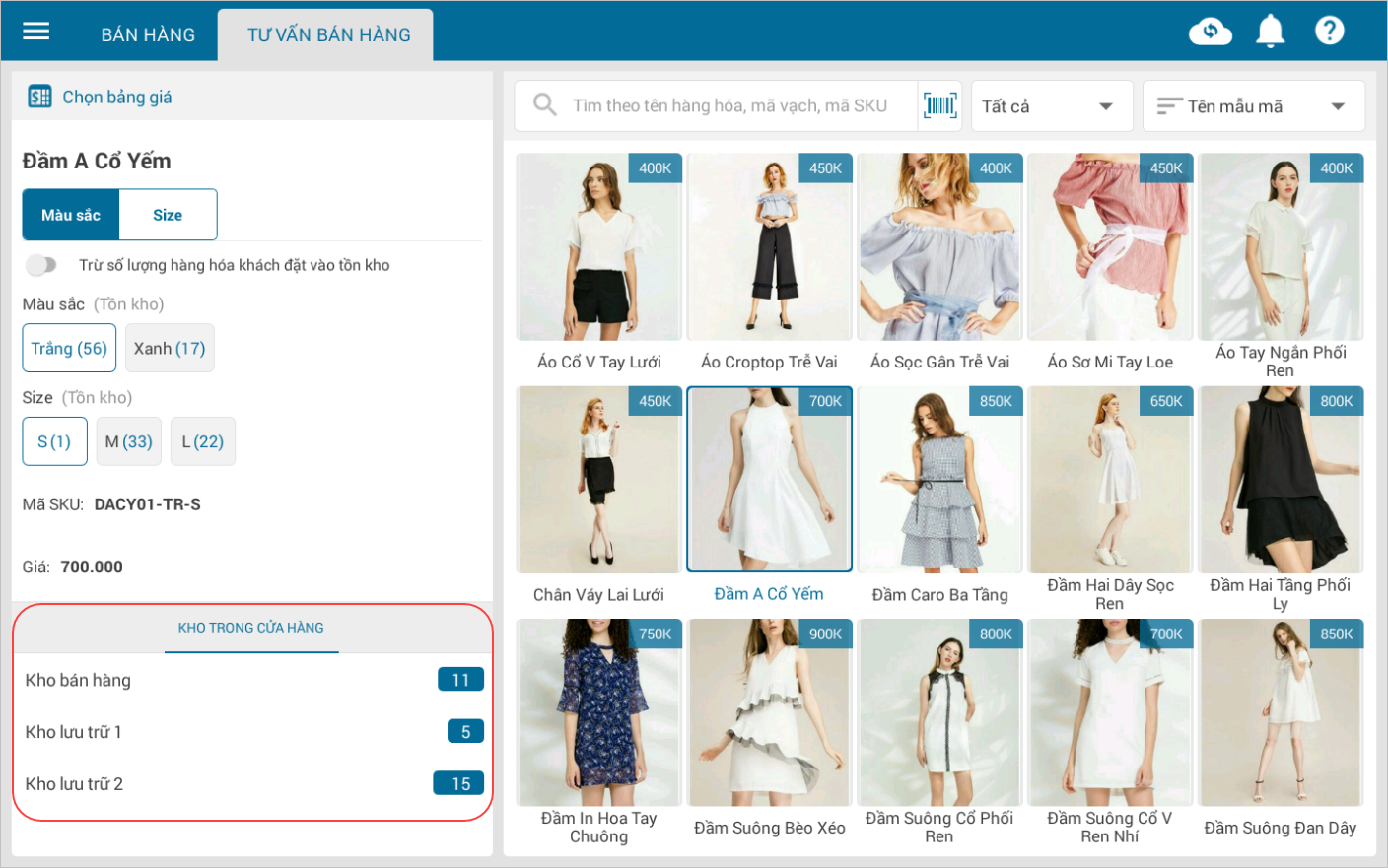Open the Tên mẫu mã sort dropdown
This screenshot has width=1388, height=868.
point(1253,106)
